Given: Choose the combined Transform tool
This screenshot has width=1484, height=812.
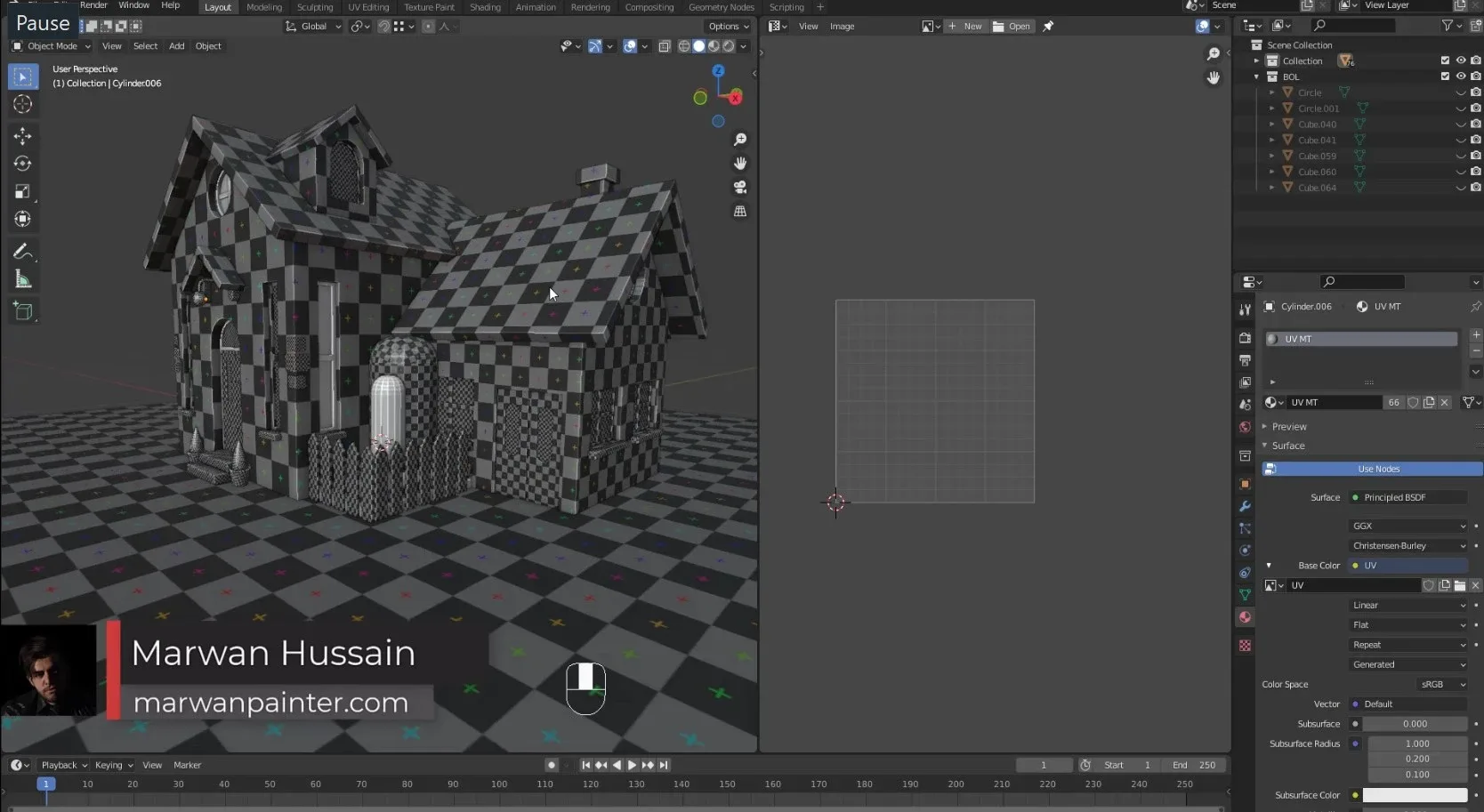Looking at the screenshot, I should coord(23,219).
